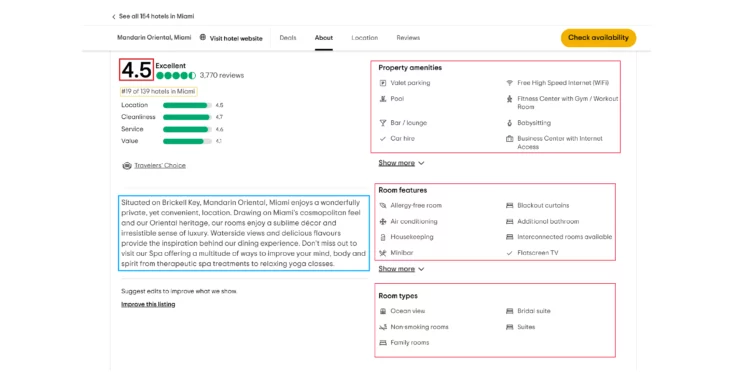Click #19 of 139 hotels in Miami

(158, 91)
